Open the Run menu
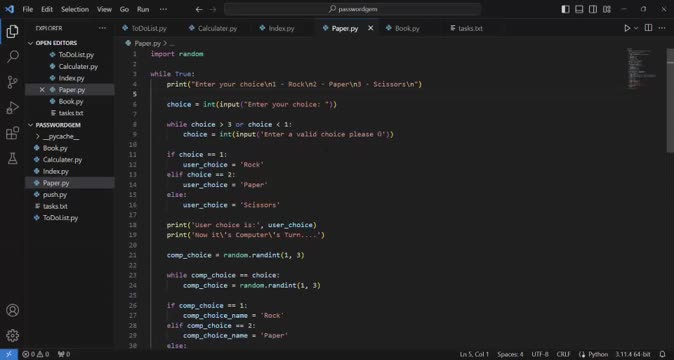Viewport: 674px width, 360px height. [143, 9]
